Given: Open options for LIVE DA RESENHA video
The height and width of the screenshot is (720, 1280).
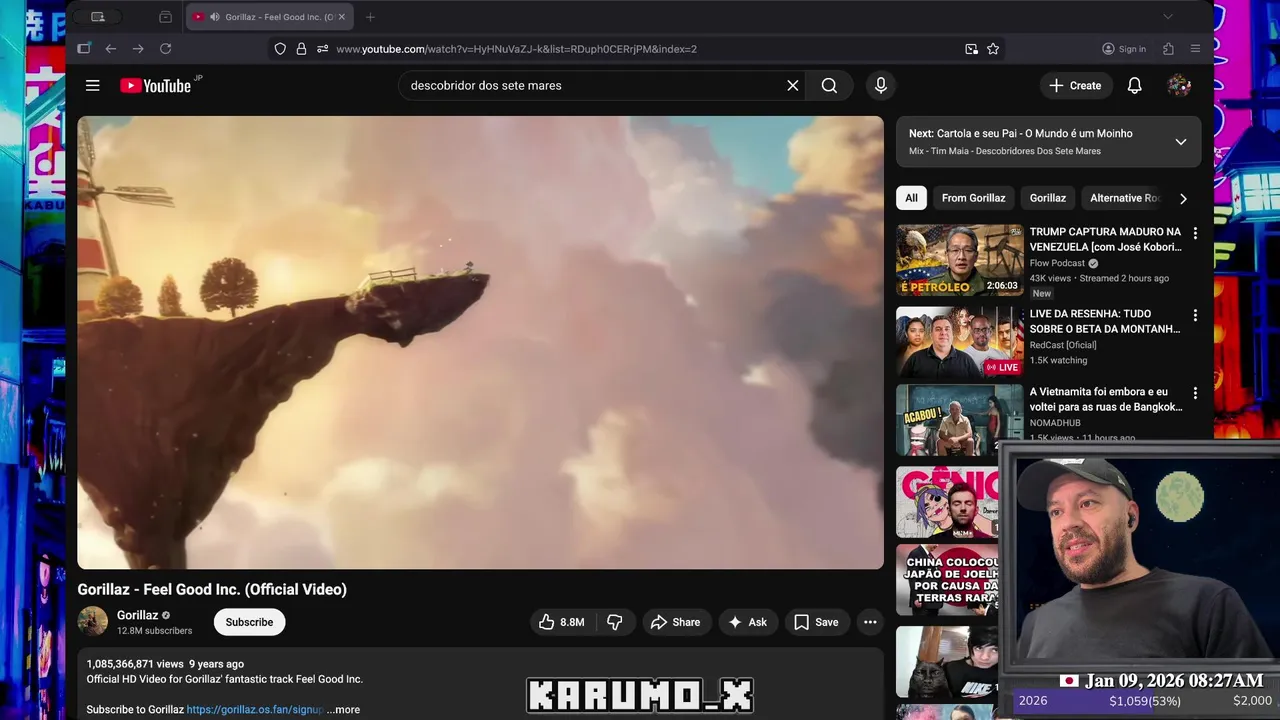Looking at the screenshot, I should tap(1194, 315).
